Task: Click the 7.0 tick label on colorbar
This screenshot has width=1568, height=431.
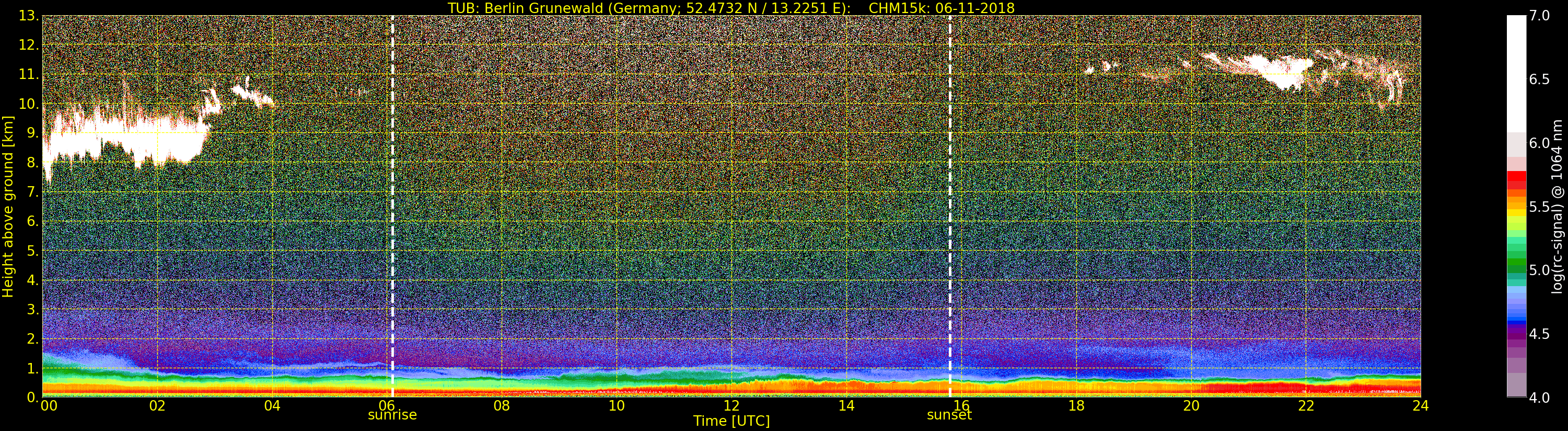Action: pos(1539,16)
